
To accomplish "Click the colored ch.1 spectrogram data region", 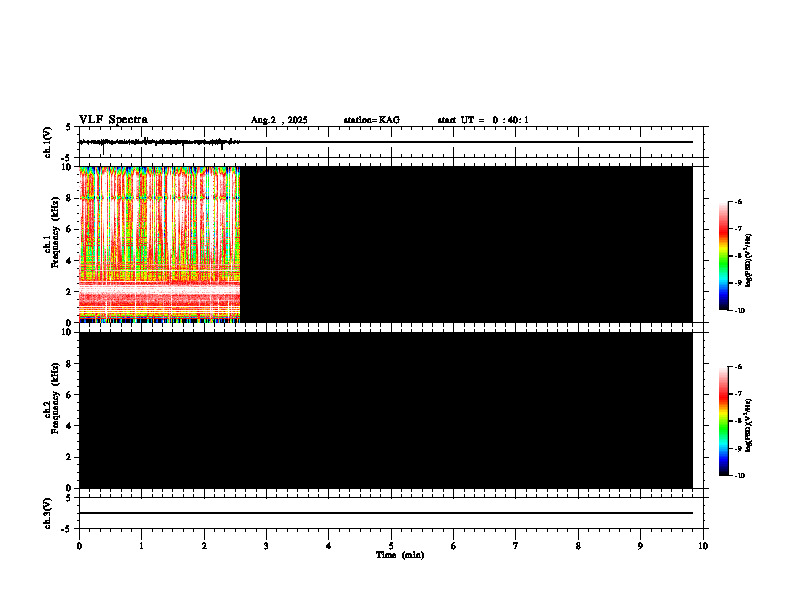I will point(159,244).
